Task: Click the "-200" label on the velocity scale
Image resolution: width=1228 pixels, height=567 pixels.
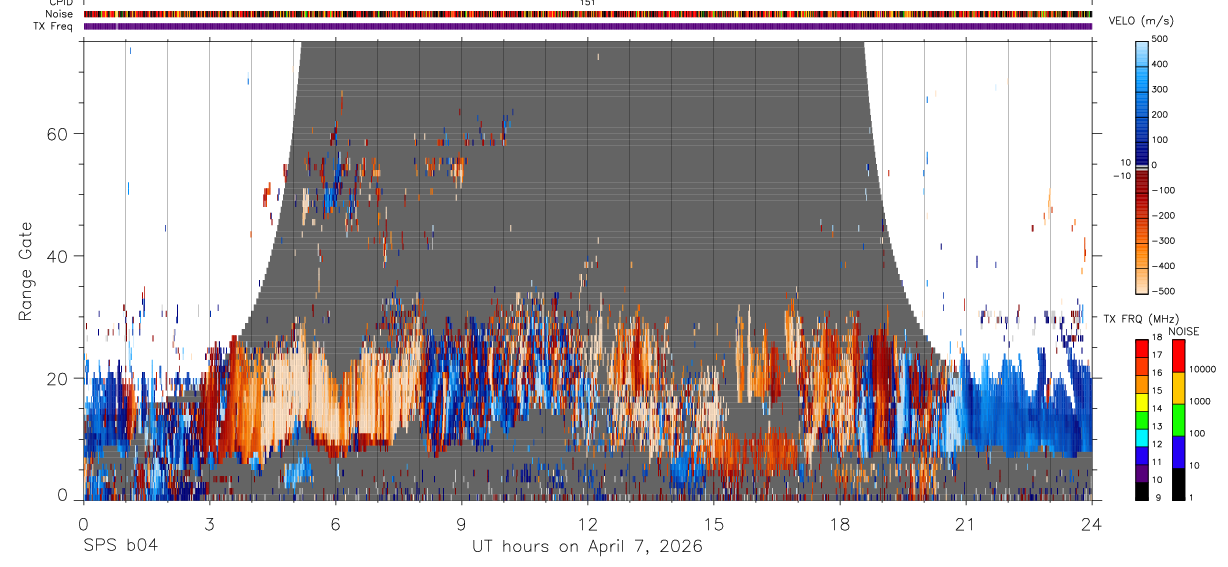Action: [1163, 215]
